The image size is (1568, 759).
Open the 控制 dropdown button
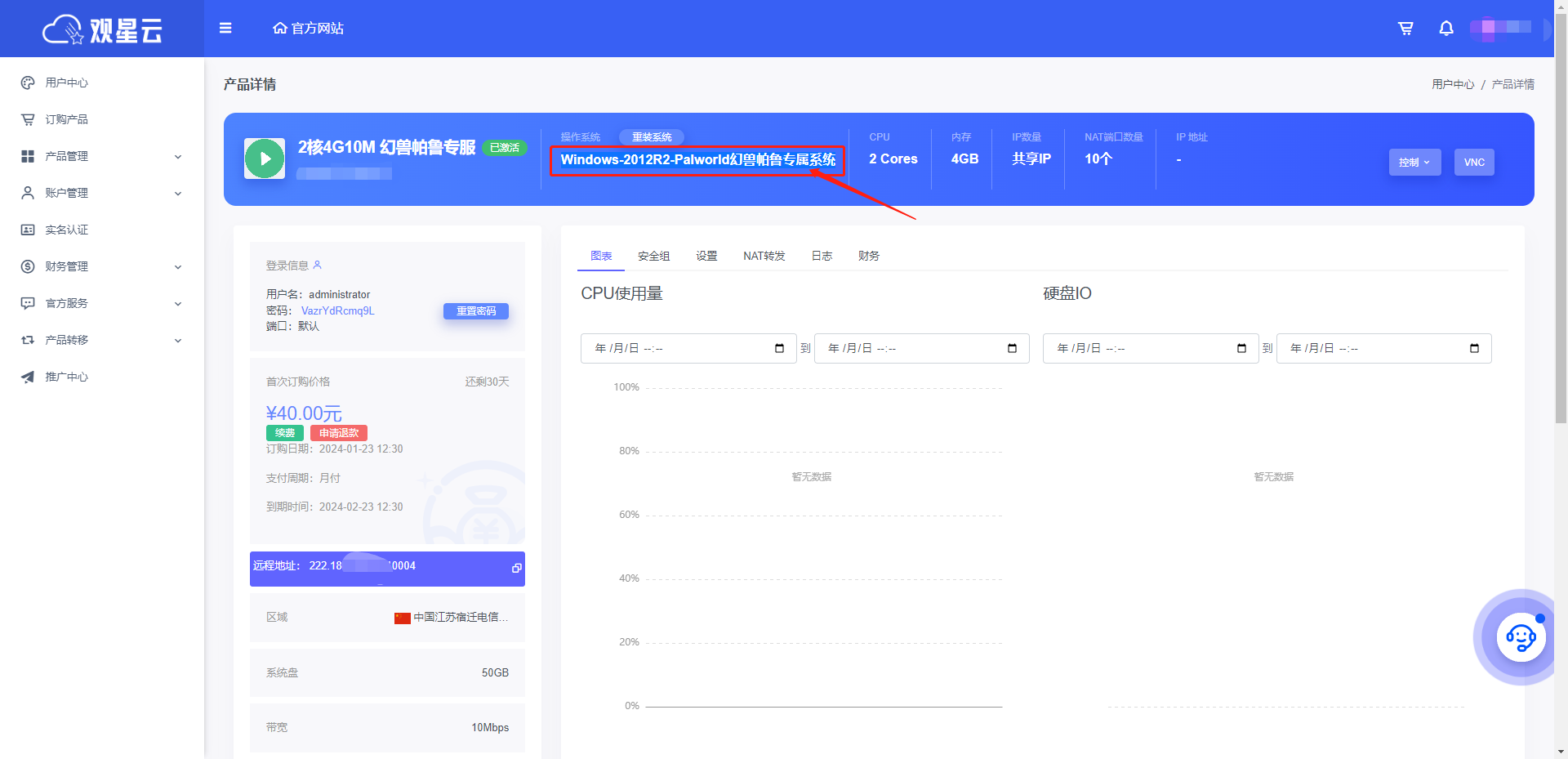click(1414, 162)
